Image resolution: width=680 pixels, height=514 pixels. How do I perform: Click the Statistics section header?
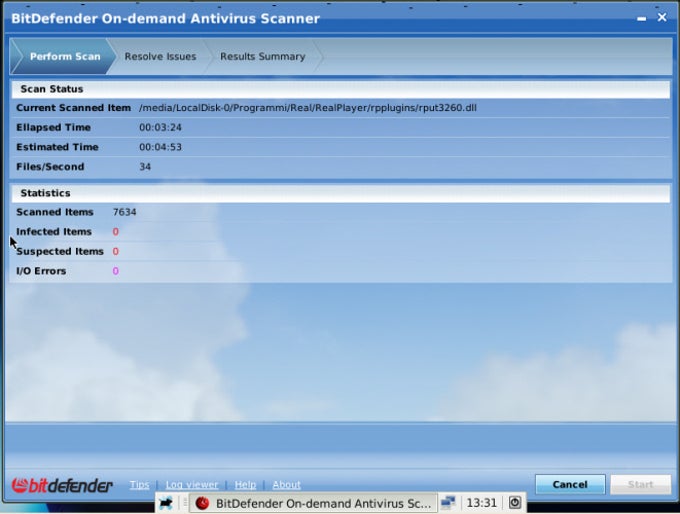[340, 193]
